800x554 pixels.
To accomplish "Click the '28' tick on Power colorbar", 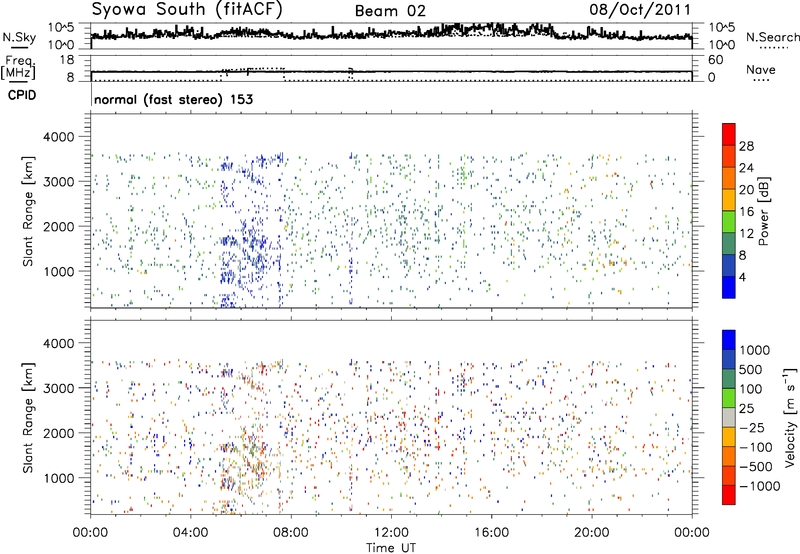I will pos(746,146).
